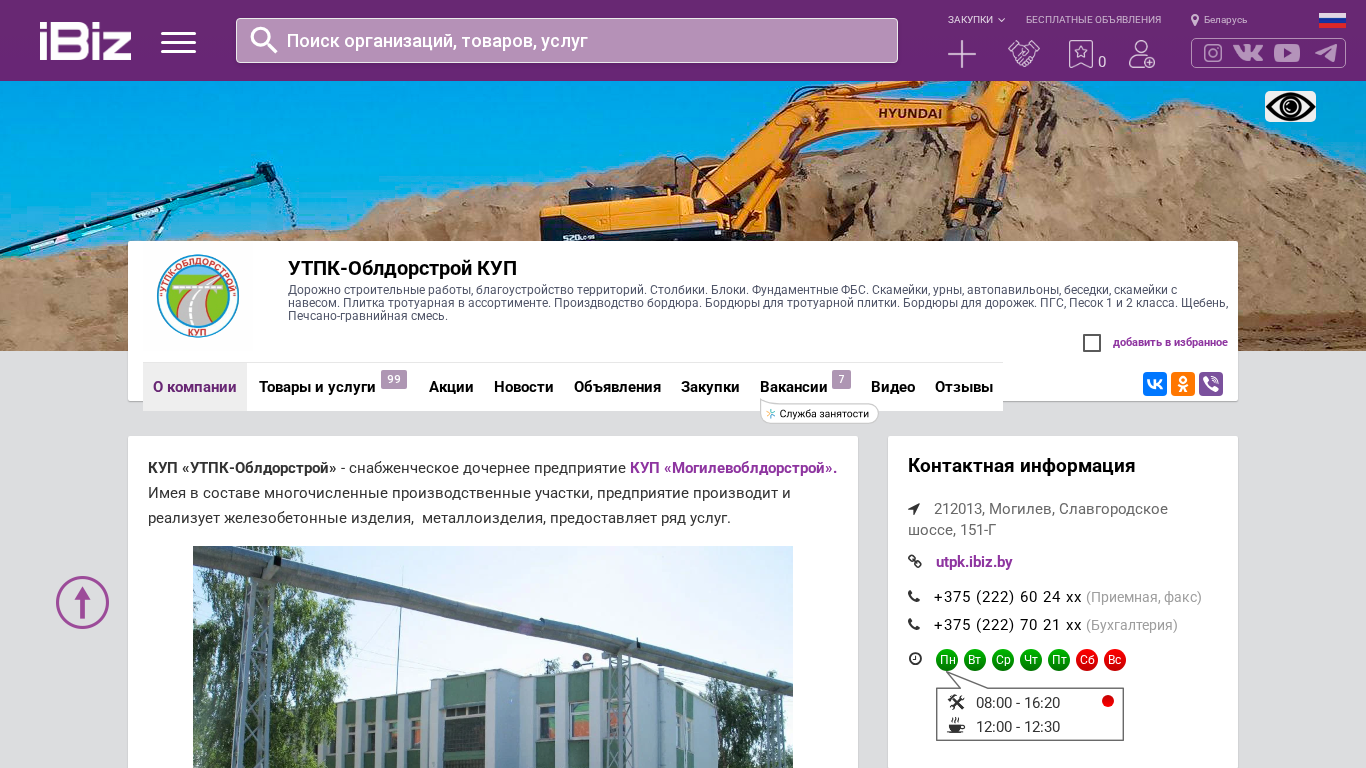Open 'Бесплатные объявления' link
The image size is (1366, 768).
[1093, 20]
